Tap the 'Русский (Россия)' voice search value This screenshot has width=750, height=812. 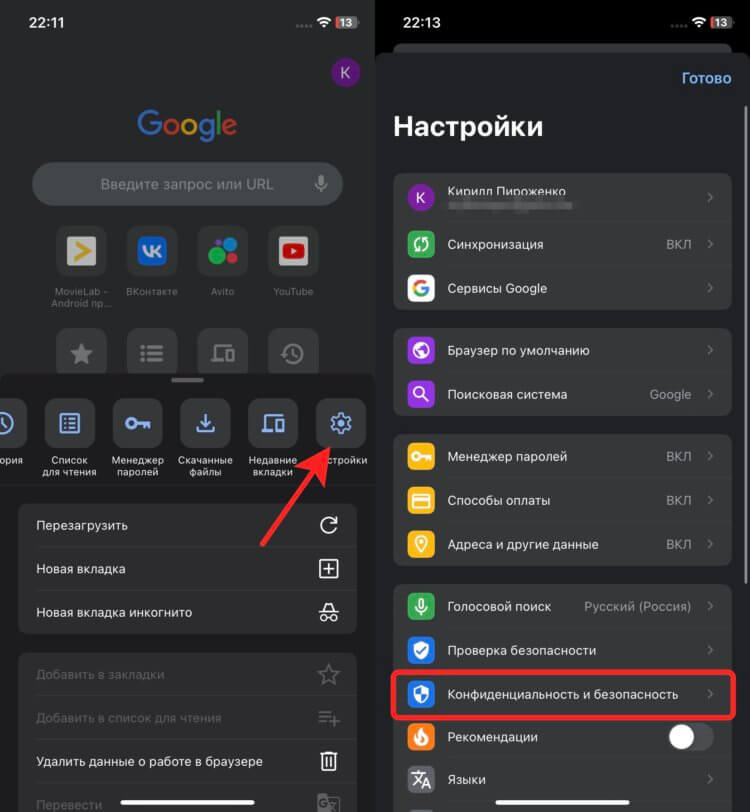(638, 606)
